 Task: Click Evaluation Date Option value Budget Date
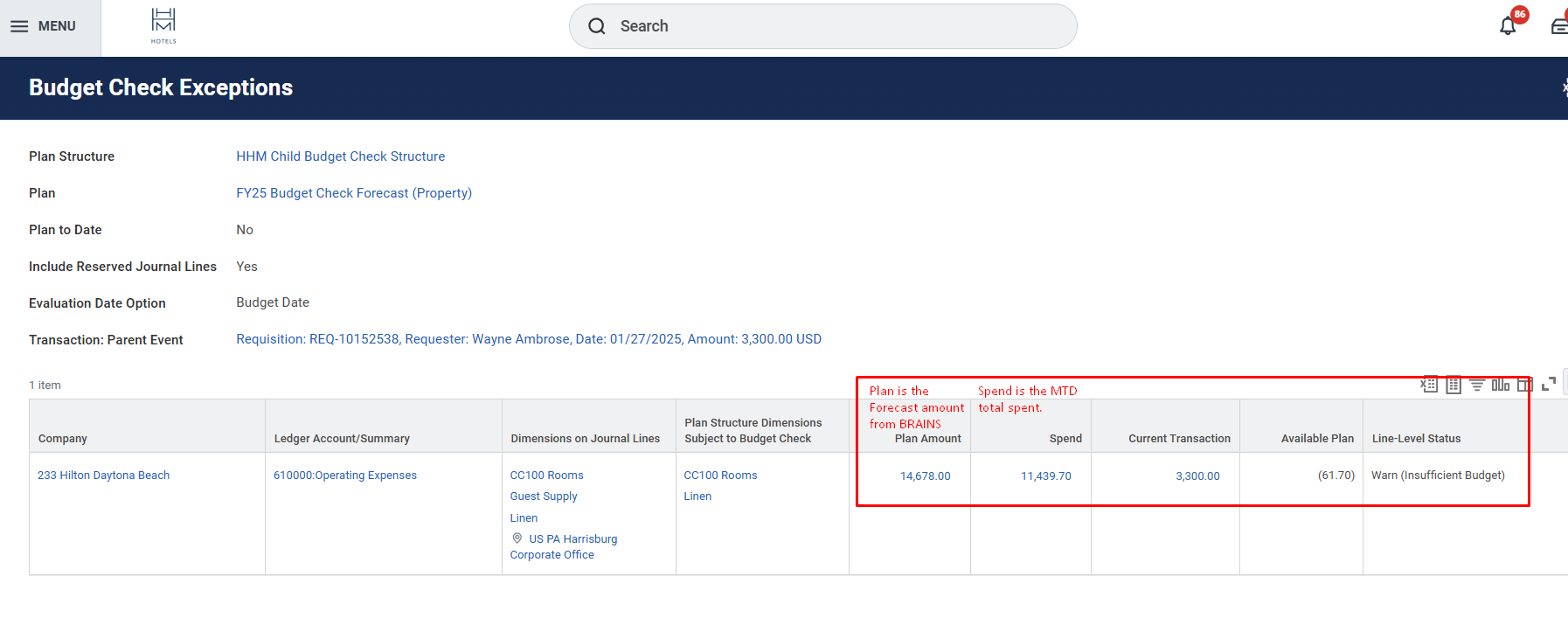pyautogui.click(x=273, y=302)
